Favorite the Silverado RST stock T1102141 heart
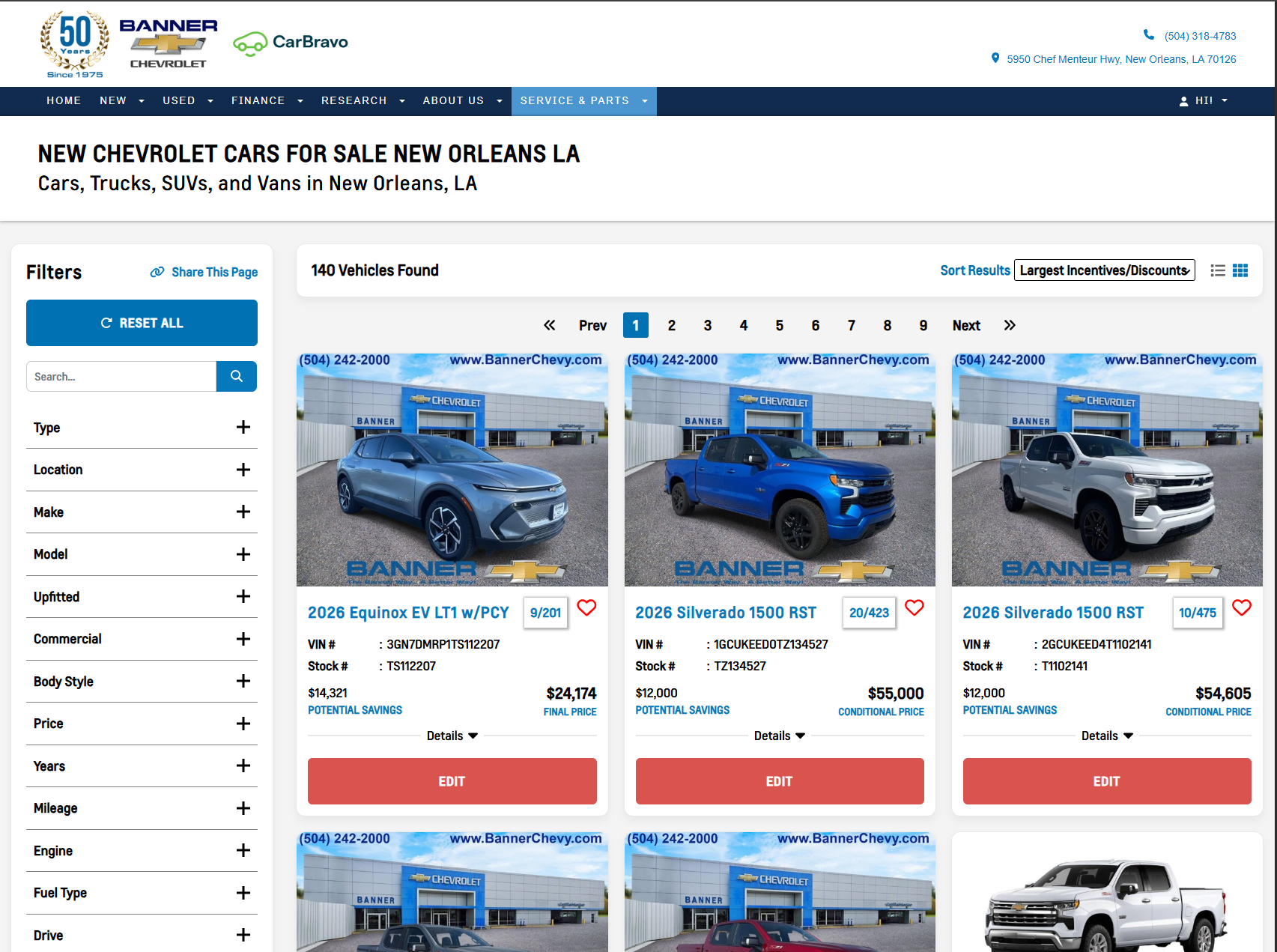Screen dimensions: 1277x952 pos(1241,607)
